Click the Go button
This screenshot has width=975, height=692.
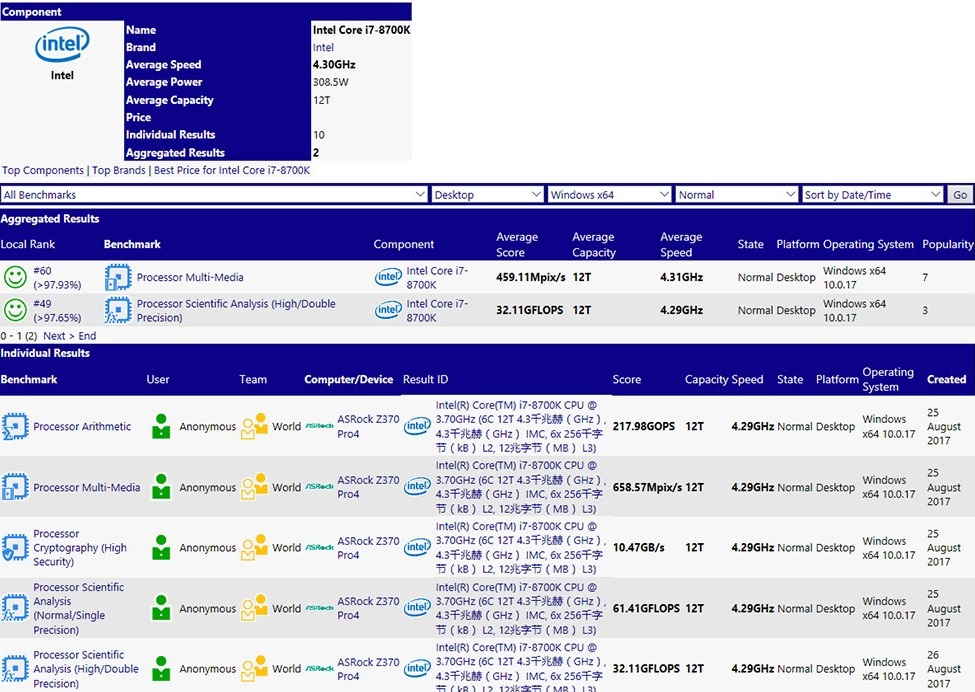point(959,195)
